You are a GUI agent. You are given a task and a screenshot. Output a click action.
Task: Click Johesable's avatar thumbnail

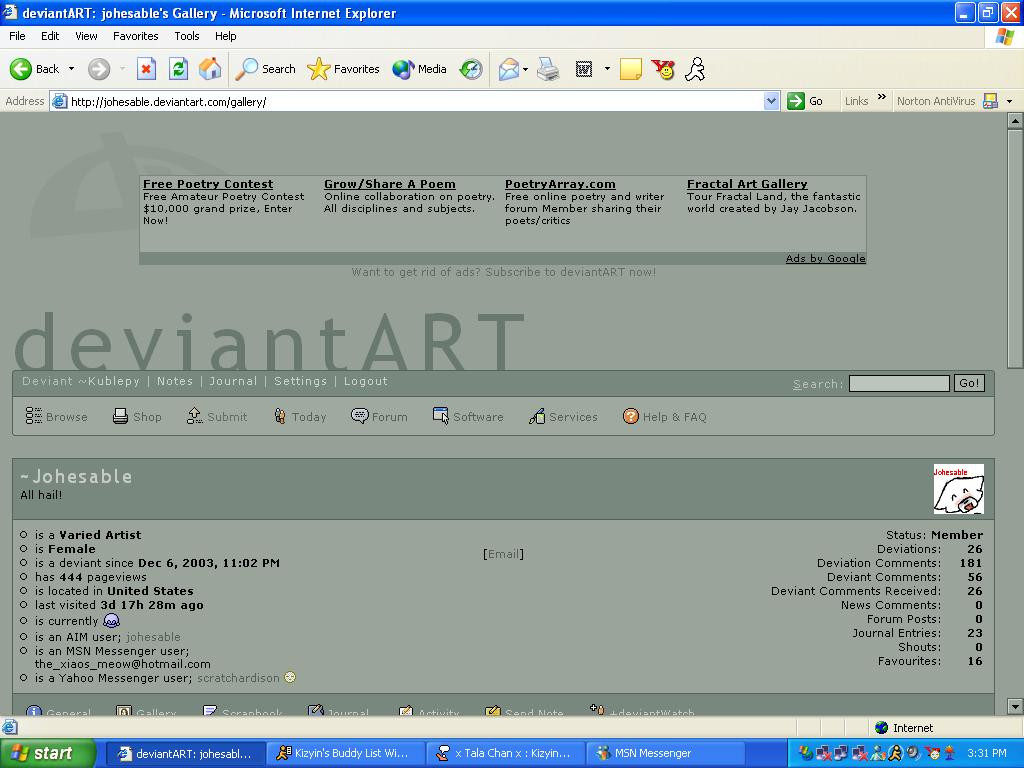coord(958,489)
